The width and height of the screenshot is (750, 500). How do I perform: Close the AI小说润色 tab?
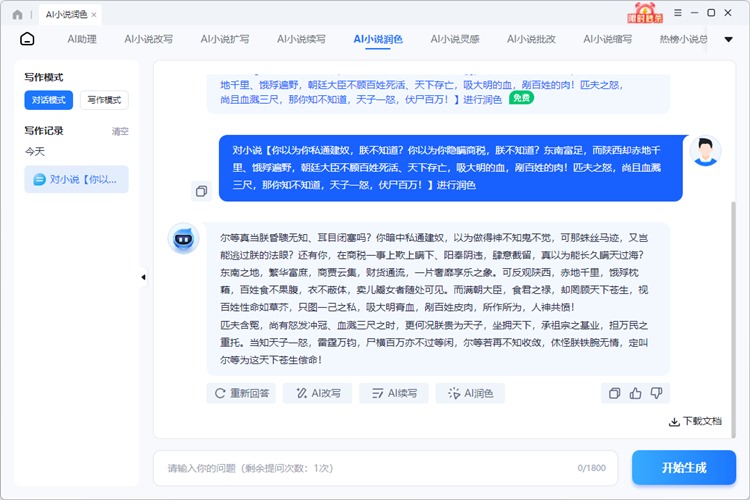pos(94,15)
